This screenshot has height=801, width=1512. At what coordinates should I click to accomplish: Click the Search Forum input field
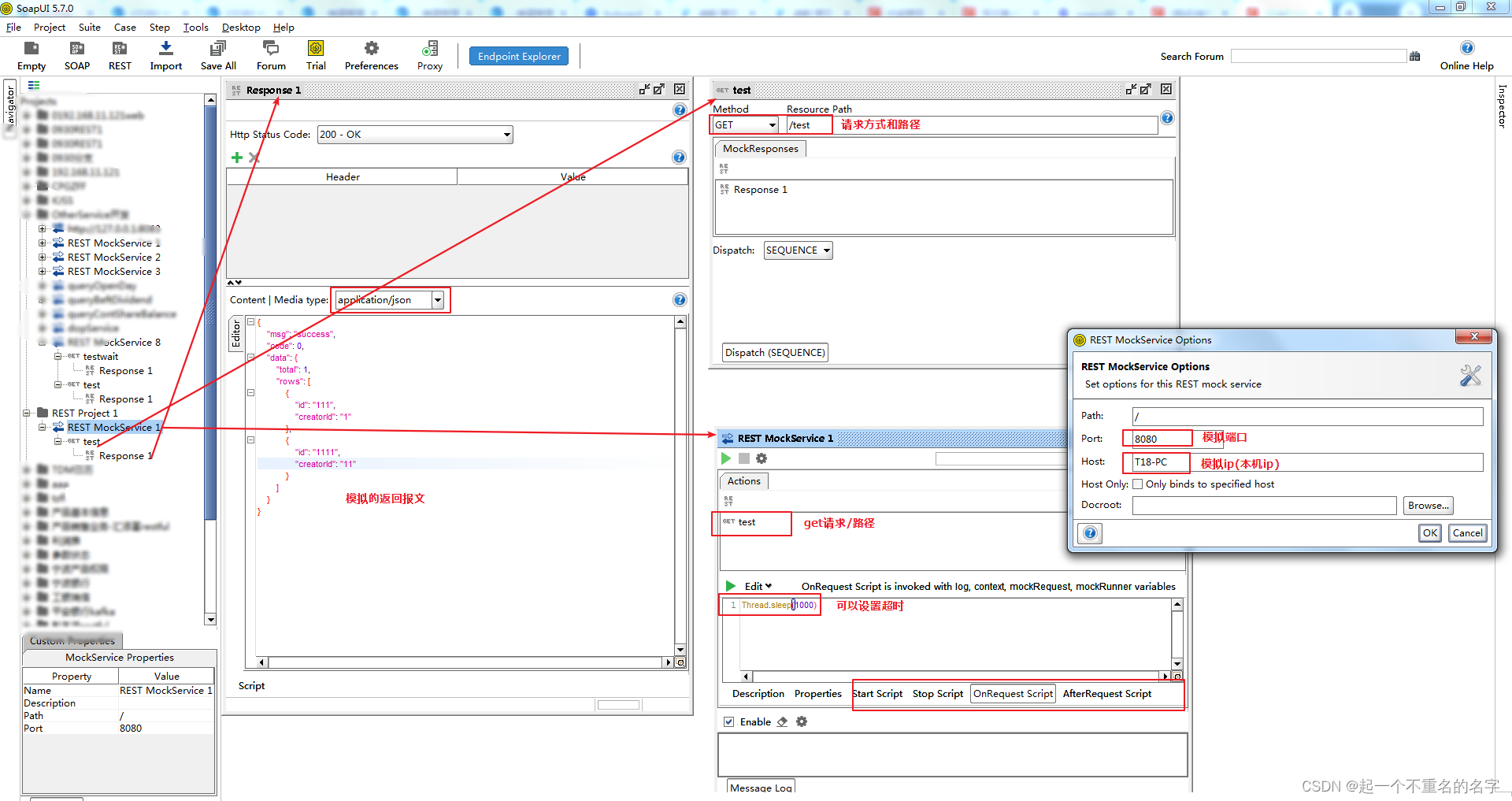pyautogui.click(x=1318, y=56)
